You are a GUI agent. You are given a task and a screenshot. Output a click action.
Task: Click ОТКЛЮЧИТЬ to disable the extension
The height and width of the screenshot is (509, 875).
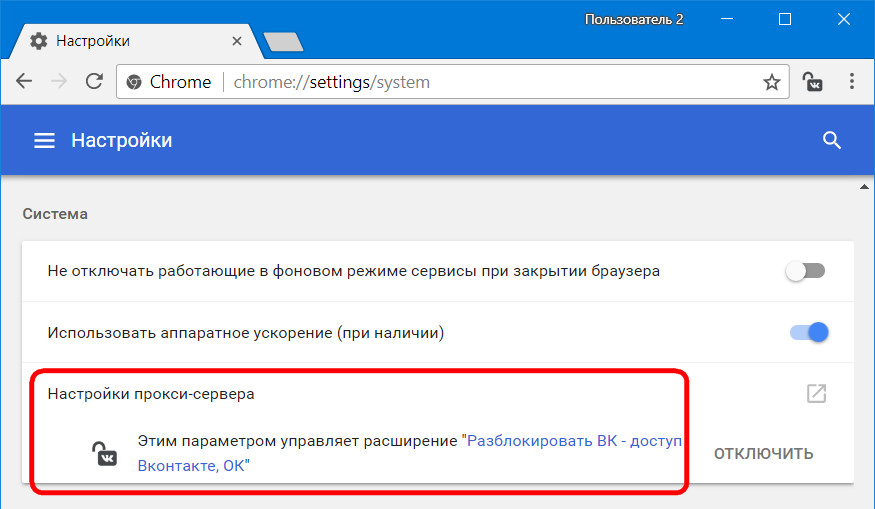763,453
